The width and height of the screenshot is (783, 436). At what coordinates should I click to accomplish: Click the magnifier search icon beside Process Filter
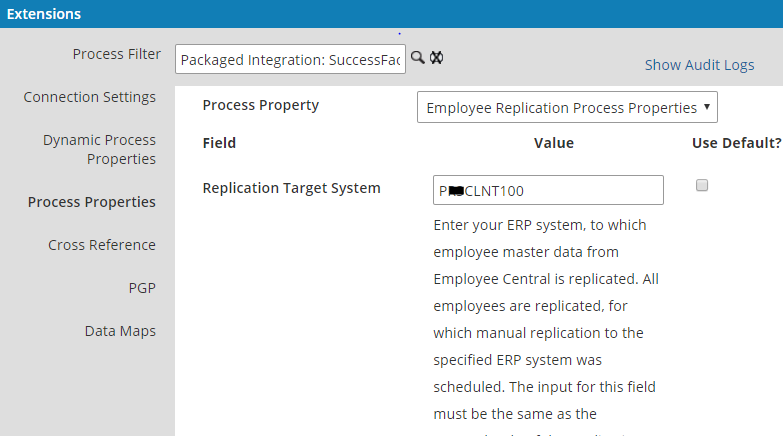pos(417,57)
